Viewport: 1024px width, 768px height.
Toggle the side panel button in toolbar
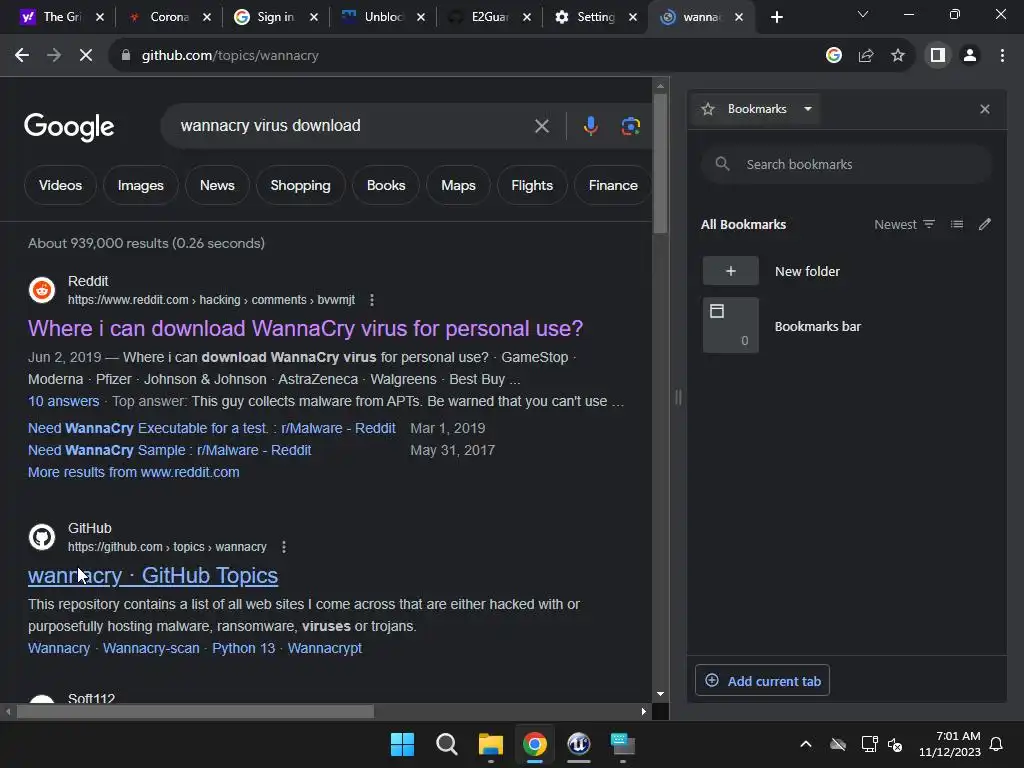click(938, 56)
